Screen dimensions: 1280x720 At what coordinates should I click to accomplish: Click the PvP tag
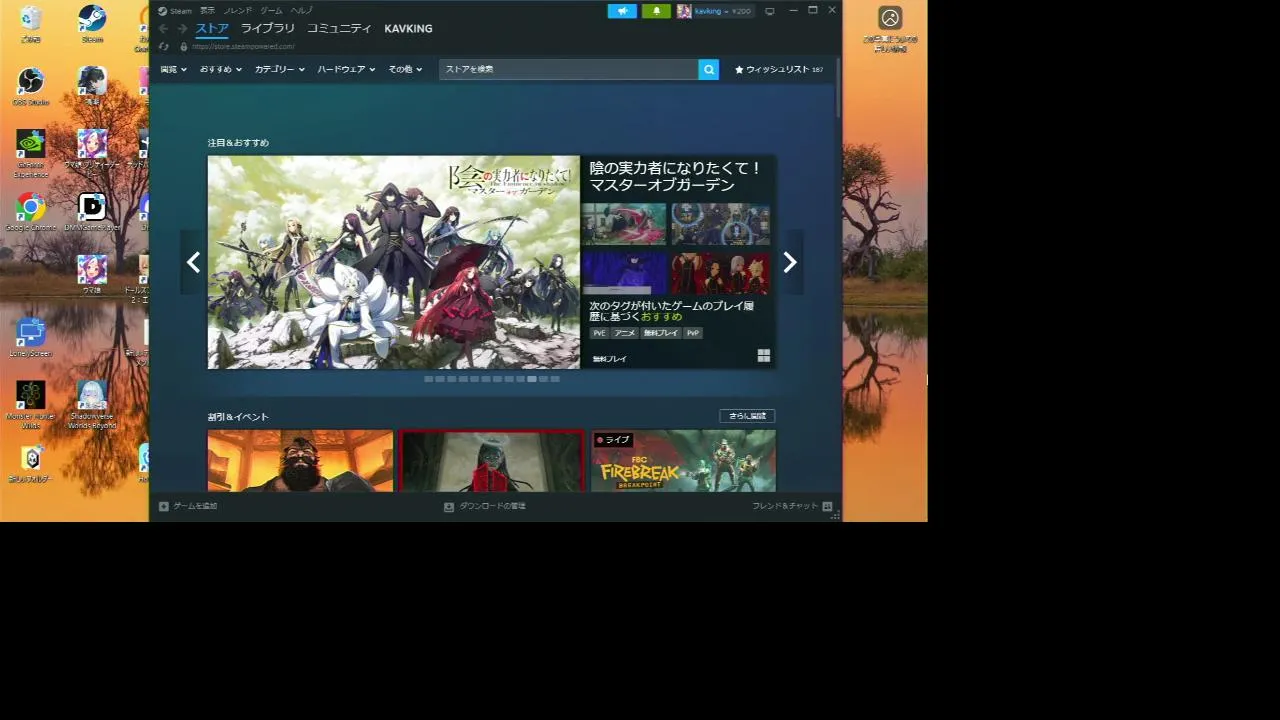coord(693,333)
